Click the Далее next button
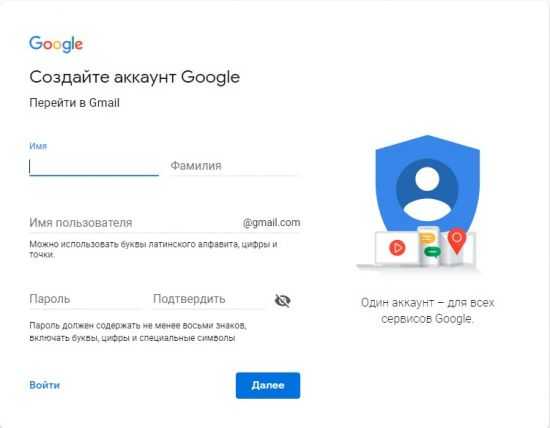The height and width of the screenshot is (428, 550). pyautogui.click(x=268, y=385)
